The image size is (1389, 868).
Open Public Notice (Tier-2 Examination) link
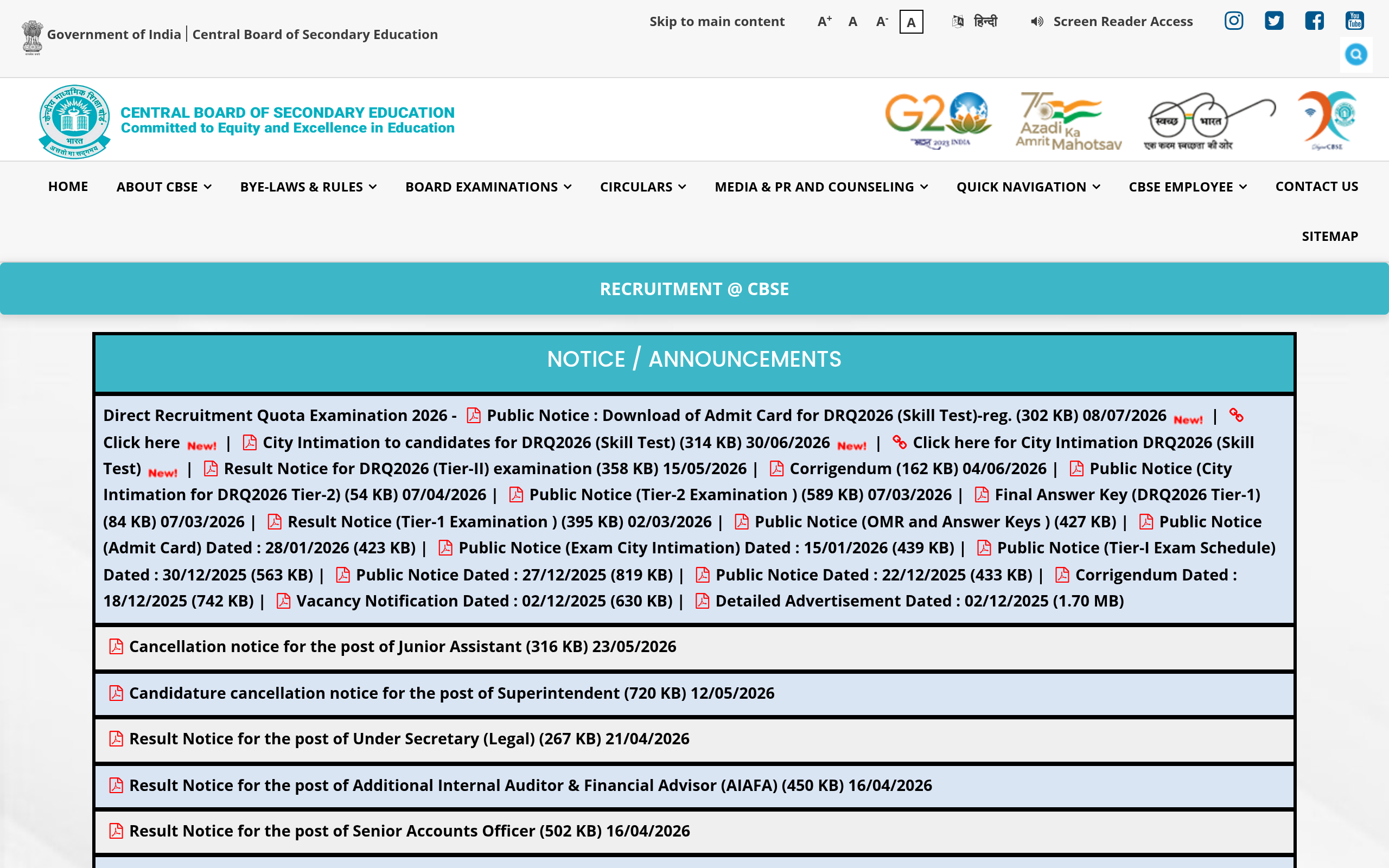tap(741, 494)
